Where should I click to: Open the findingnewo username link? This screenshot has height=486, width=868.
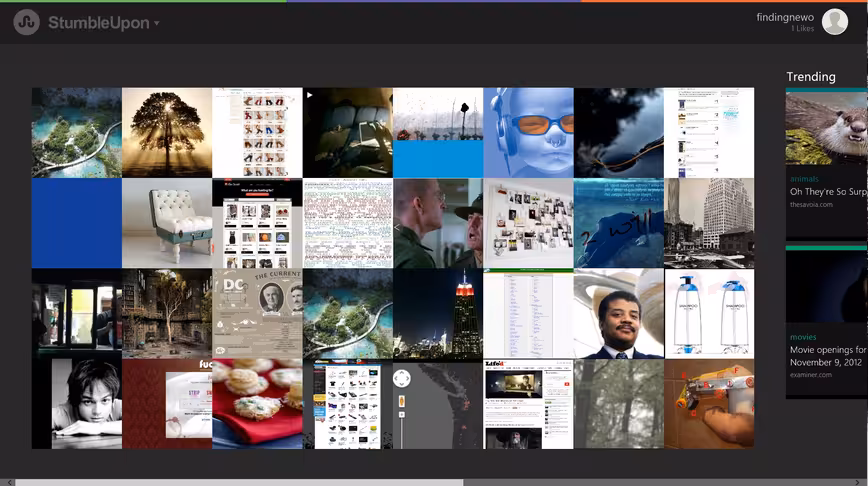[x=785, y=17]
